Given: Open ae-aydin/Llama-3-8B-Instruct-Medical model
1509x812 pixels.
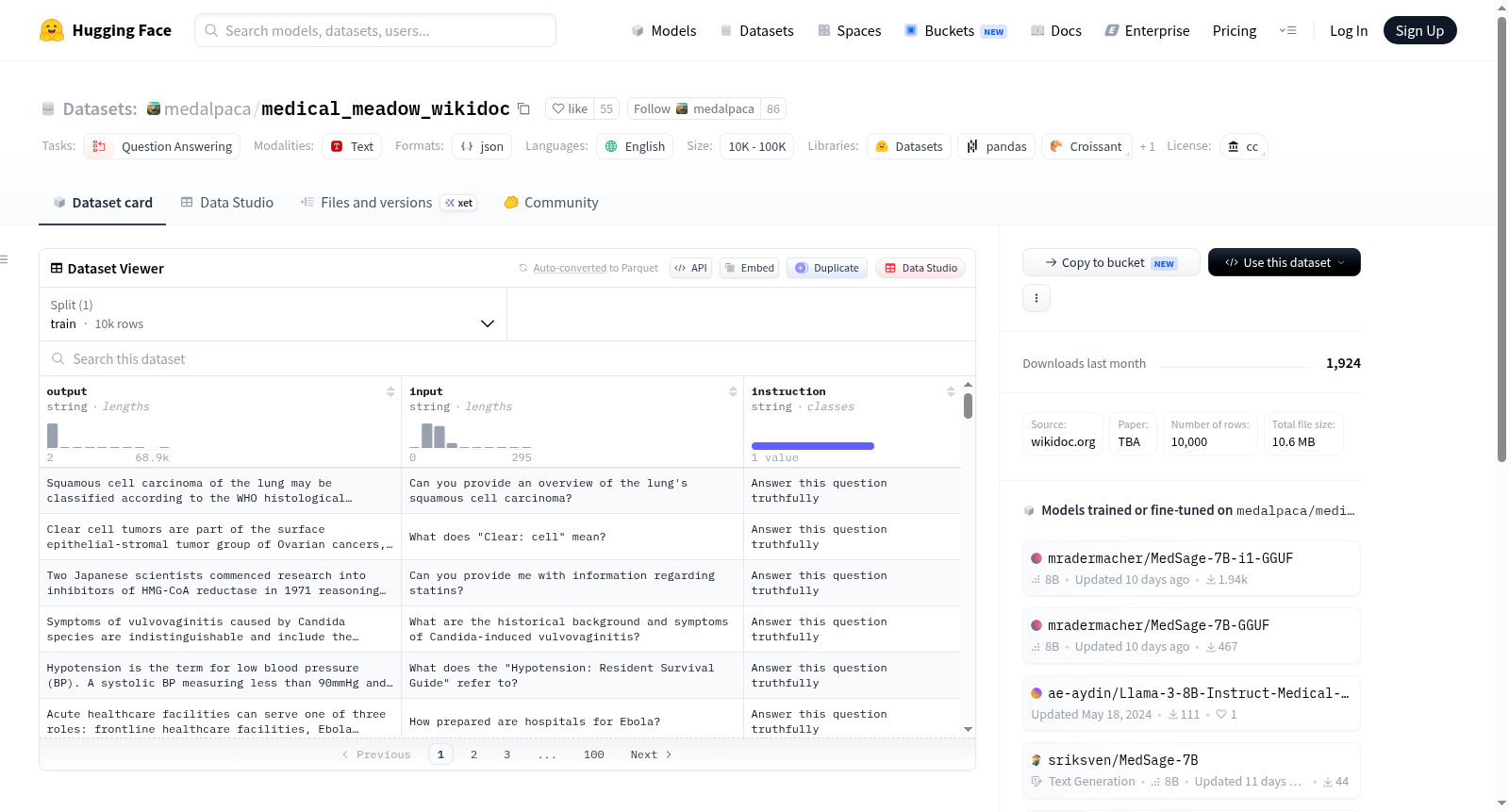Looking at the screenshot, I should point(1191,703).
